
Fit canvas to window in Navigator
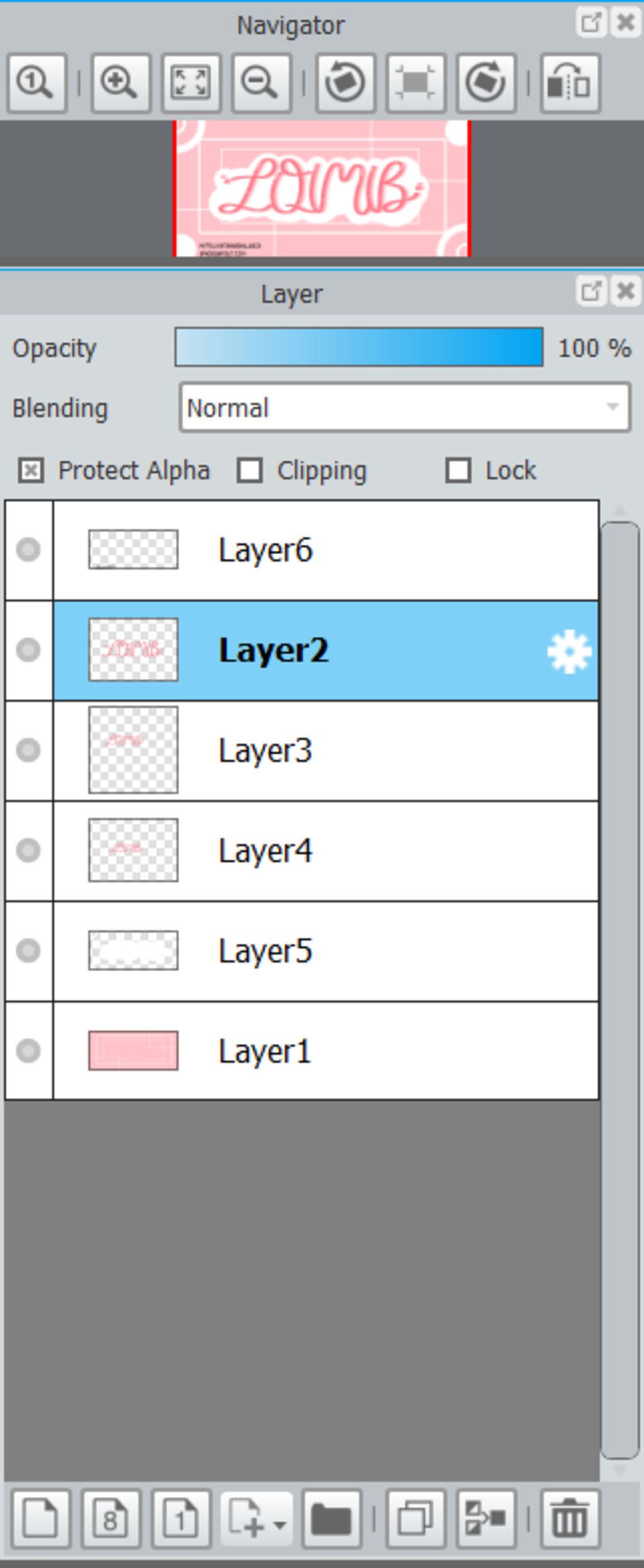click(191, 83)
